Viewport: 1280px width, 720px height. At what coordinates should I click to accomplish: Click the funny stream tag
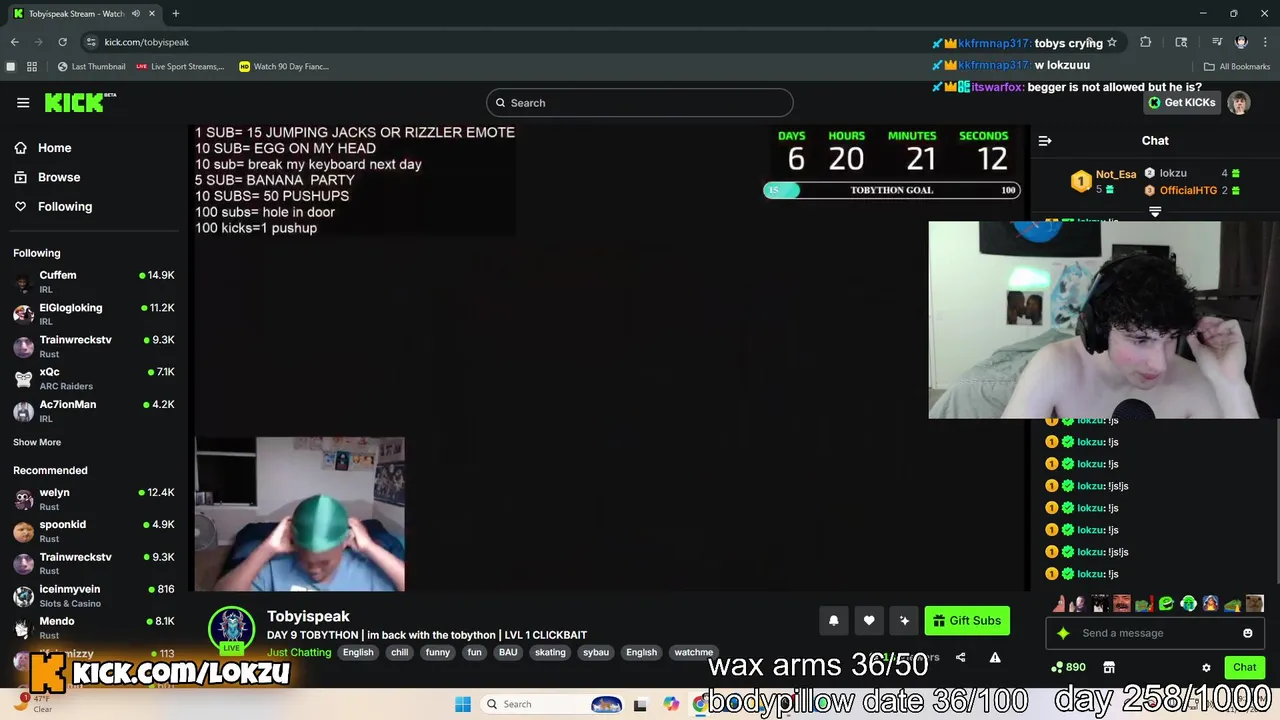pos(438,653)
